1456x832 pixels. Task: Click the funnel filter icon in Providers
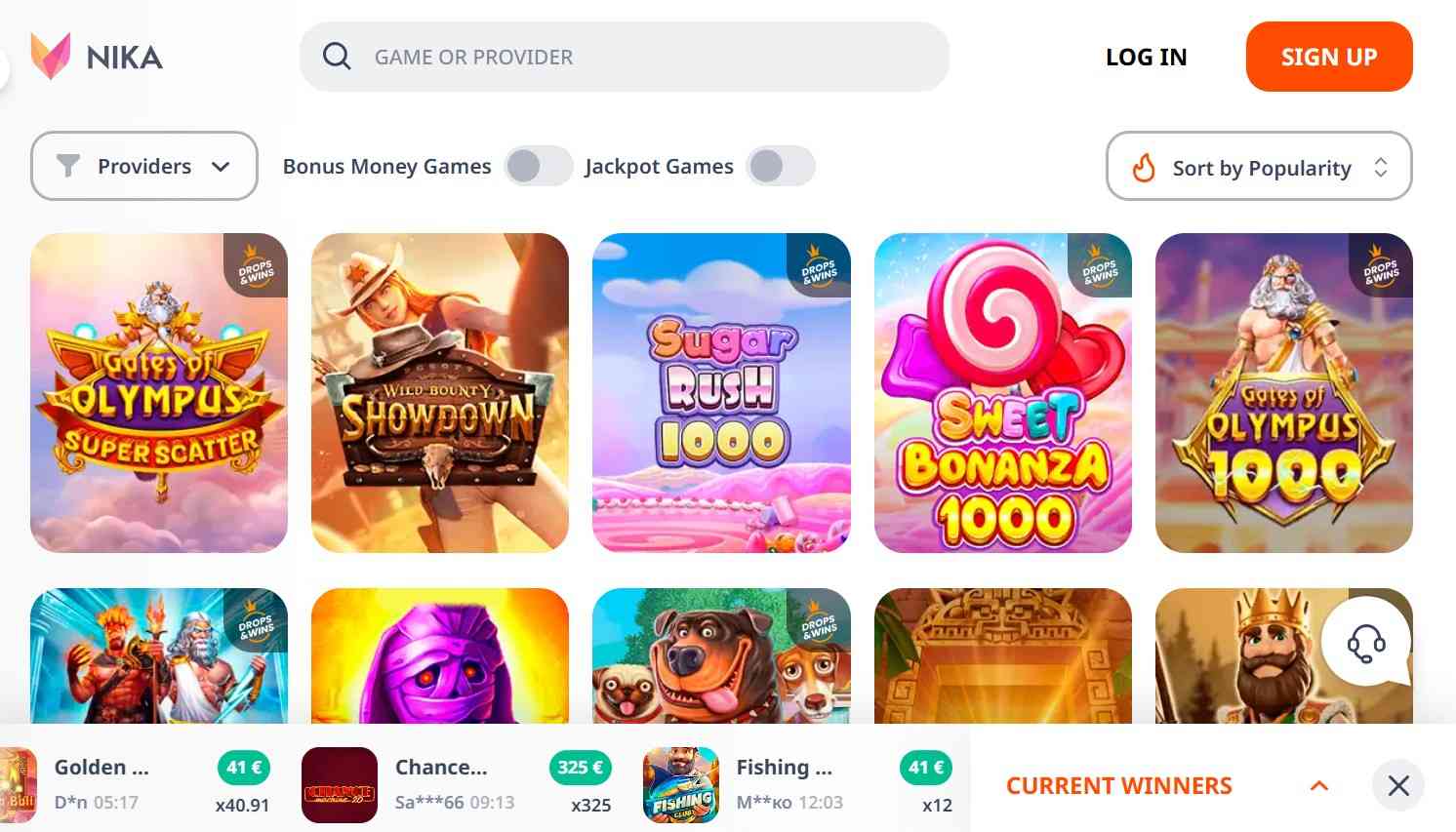pyautogui.click(x=68, y=166)
